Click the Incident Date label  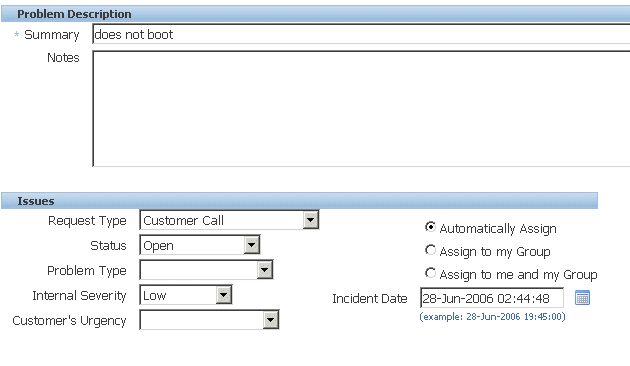click(x=370, y=299)
